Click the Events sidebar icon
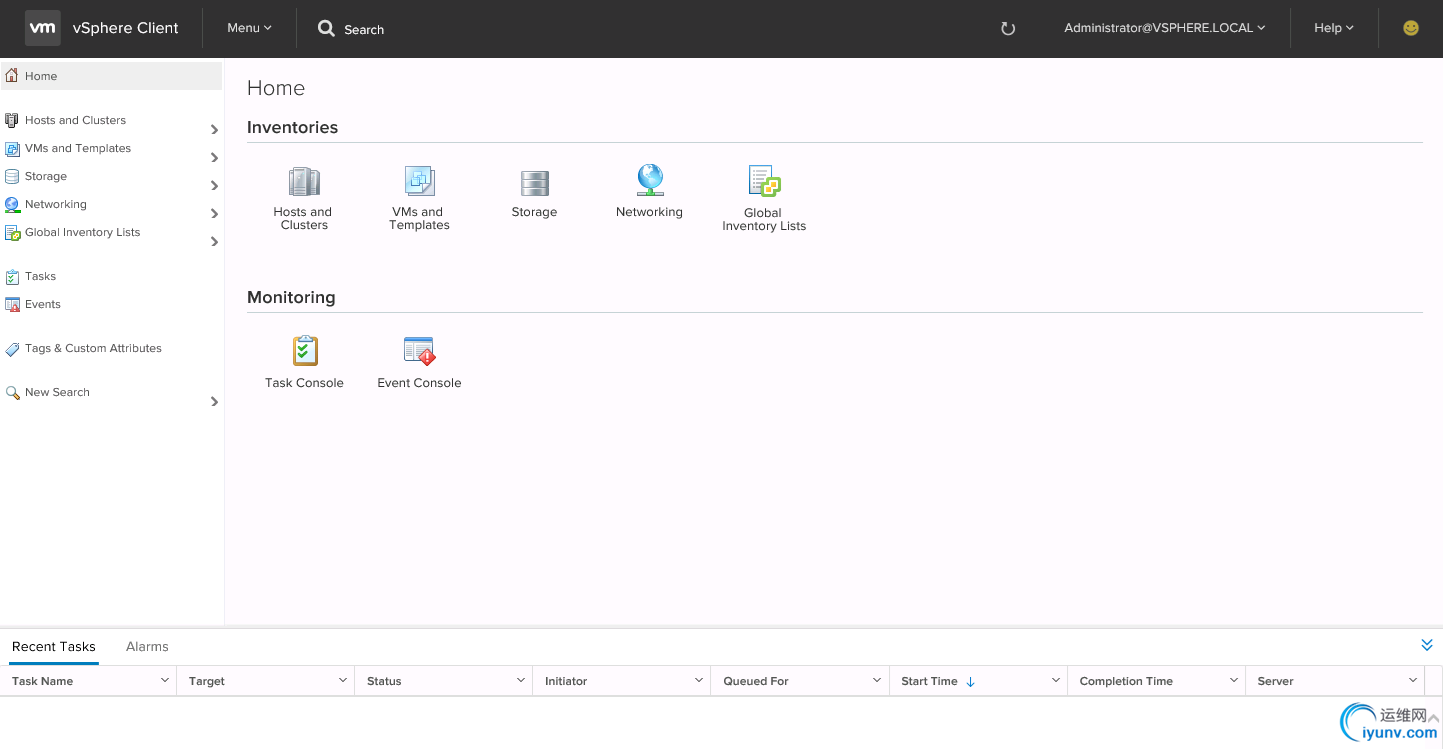This screenshot has height=749, width=1443. tap(12, 304)
